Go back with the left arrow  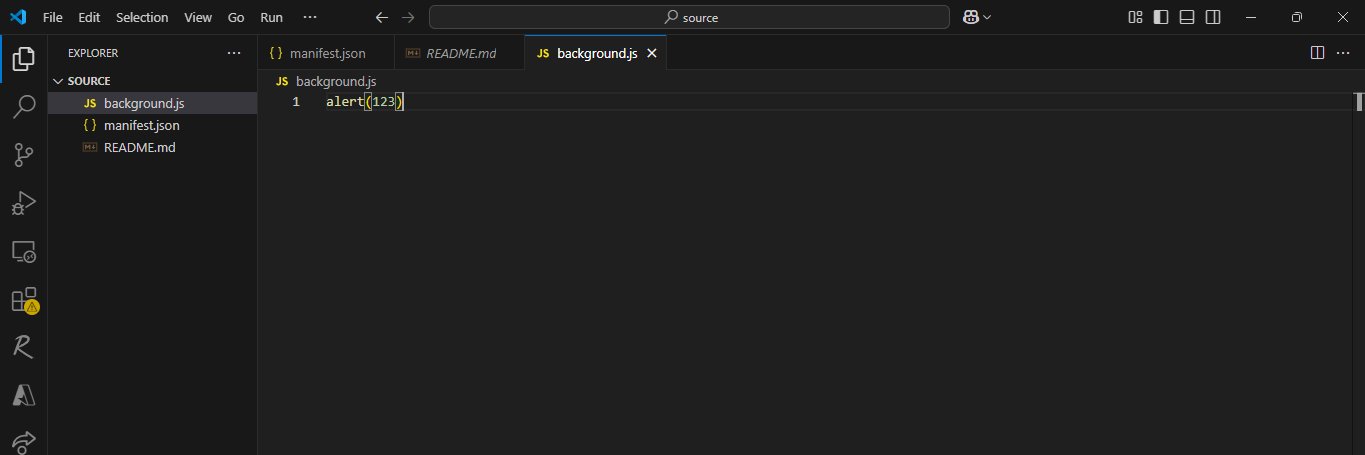point(381,17)
